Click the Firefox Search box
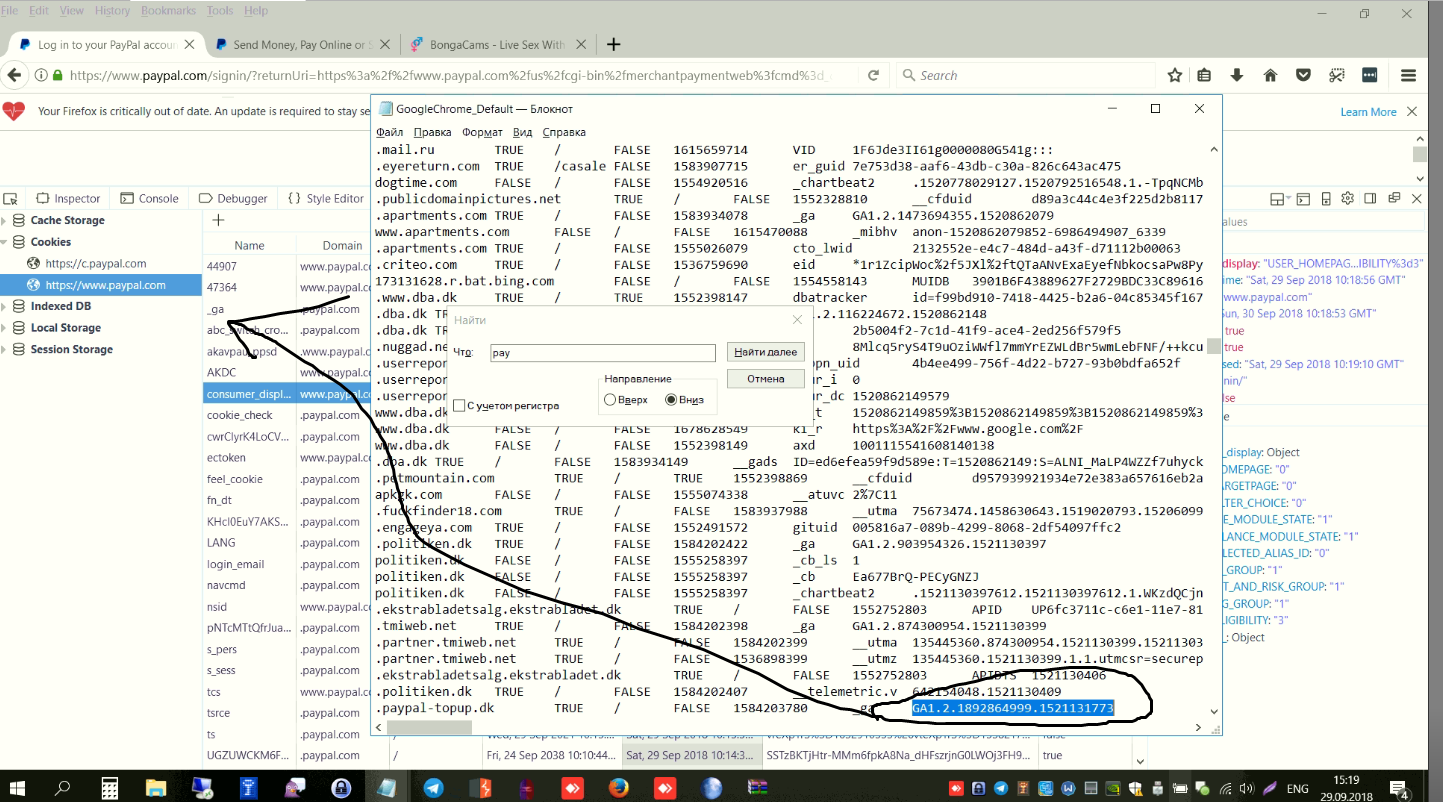This screenshot has width=1443, height=802. [1025, 75]
